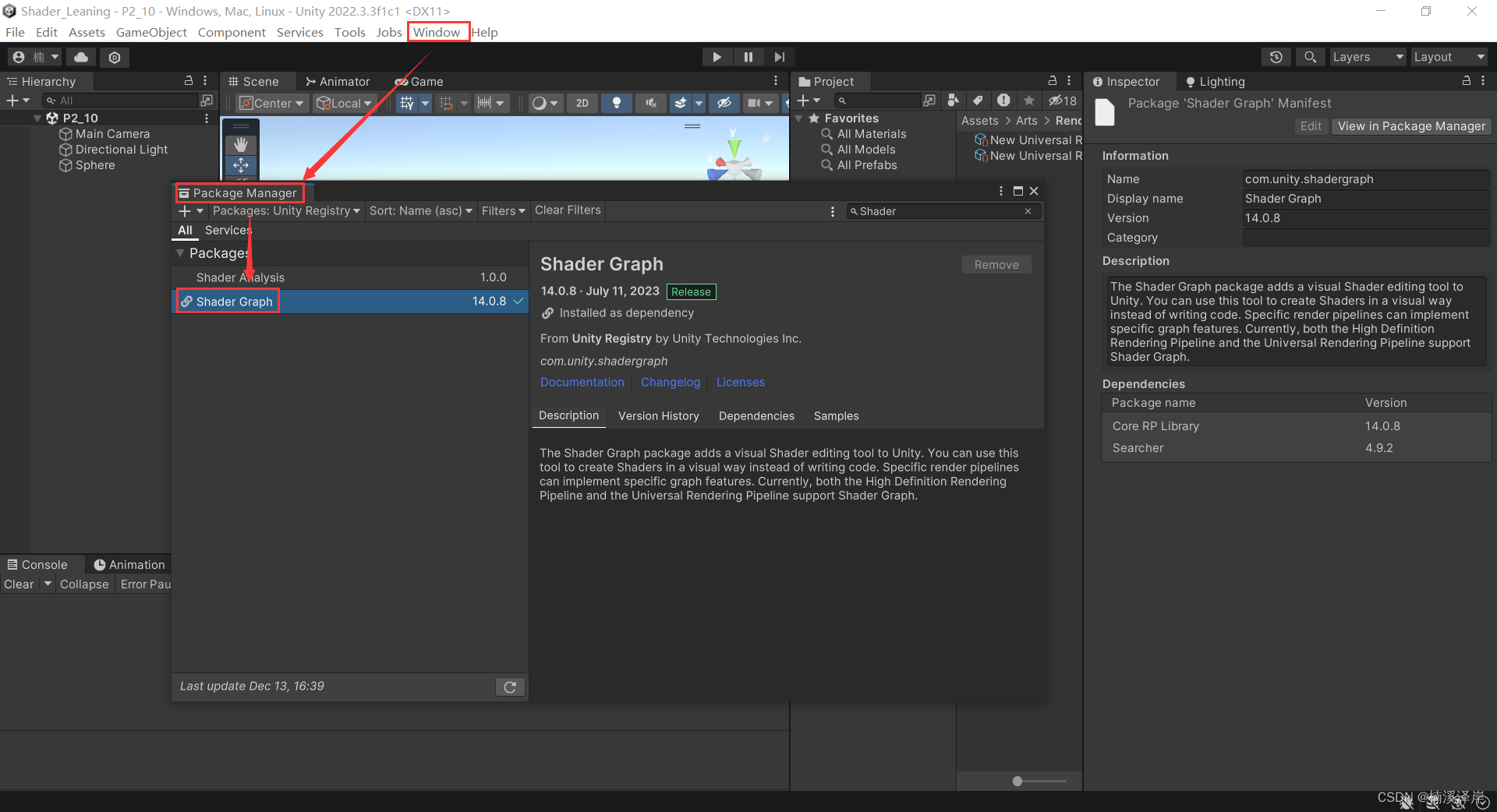This screenshot has width=1497, height=812.
Task: Click search by type icon in Project
Action: point(953,100)
